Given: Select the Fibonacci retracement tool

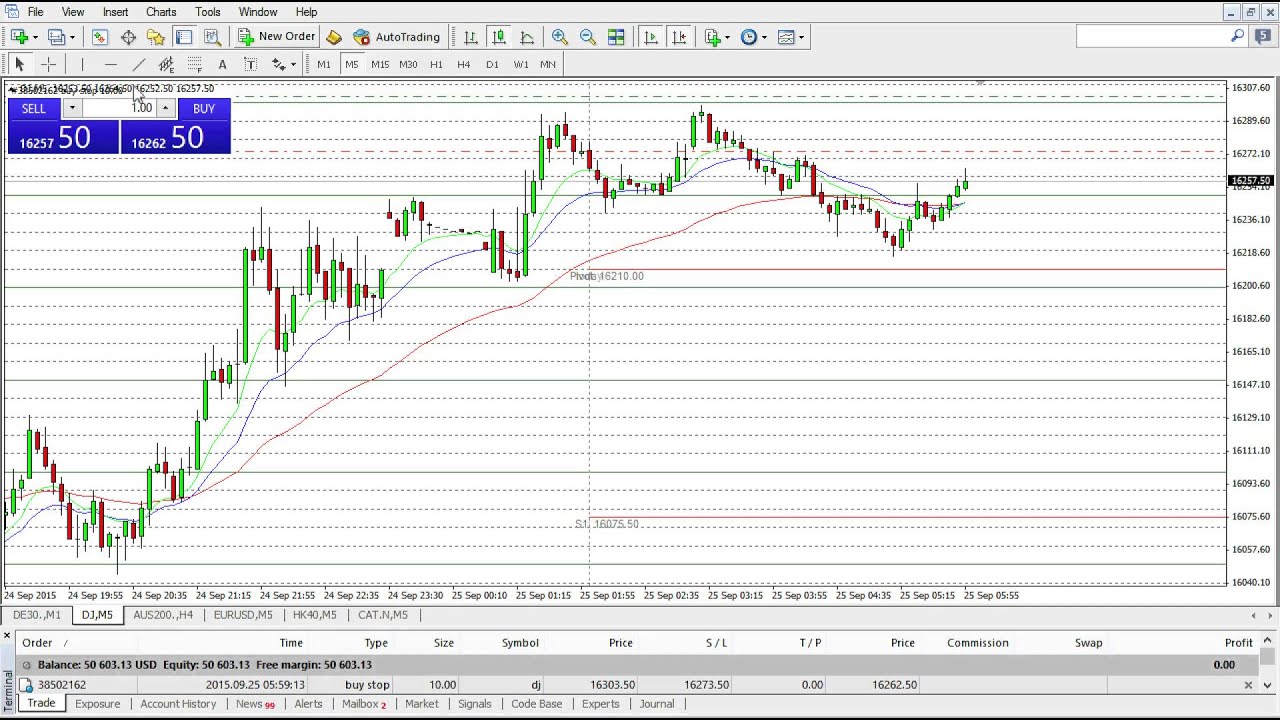Looking at the screenshot, I should [x=194, y=64].
